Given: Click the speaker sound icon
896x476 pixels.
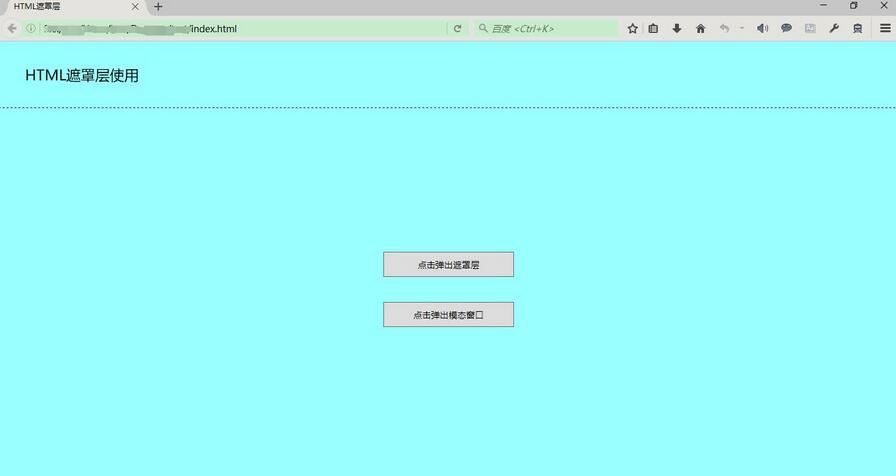Looking at the screenshot, I should coord(762,29).
